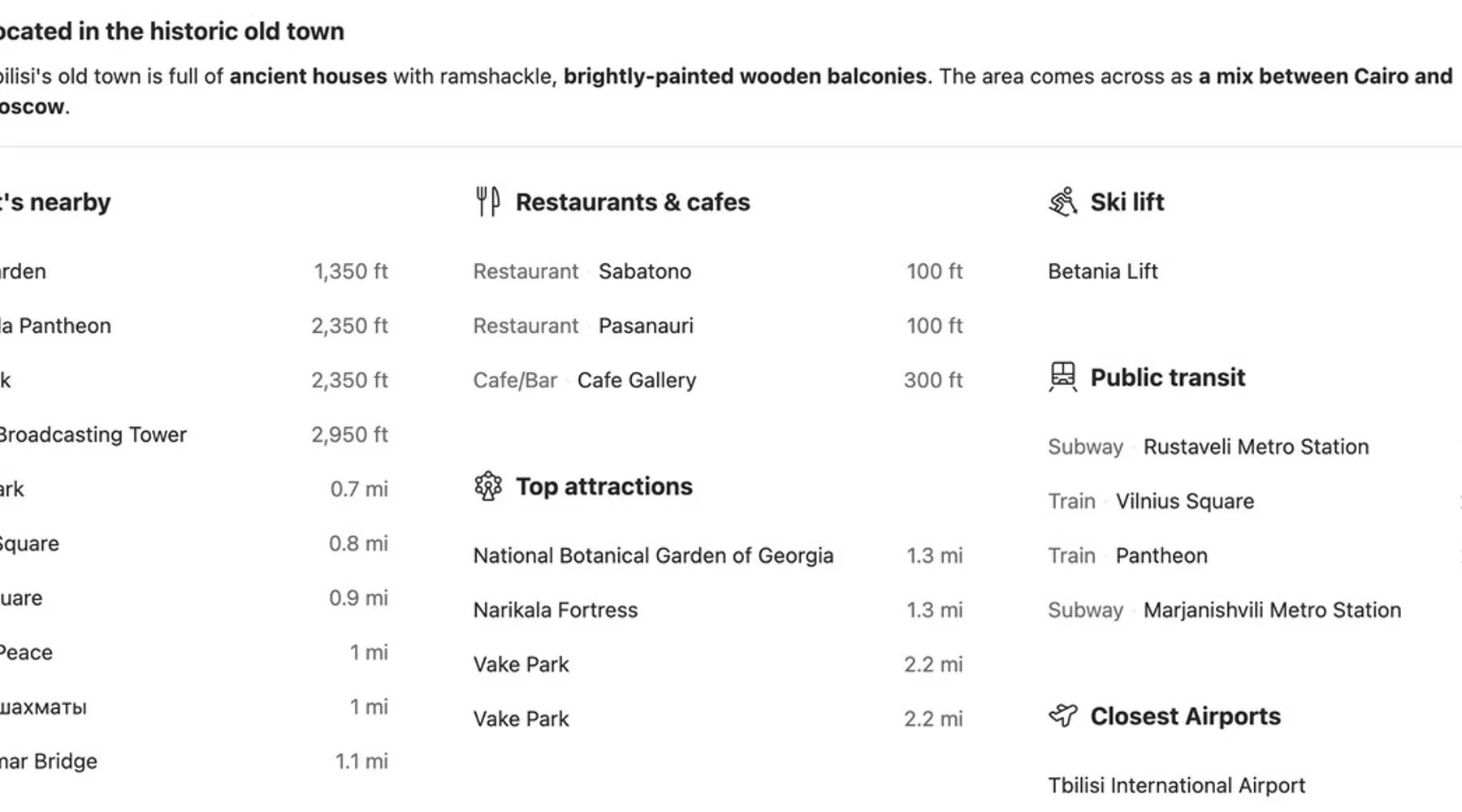Open the Pasanauri restaurant listing
This screenshot has height=812, width=1462.
click(x=646, y=326)
